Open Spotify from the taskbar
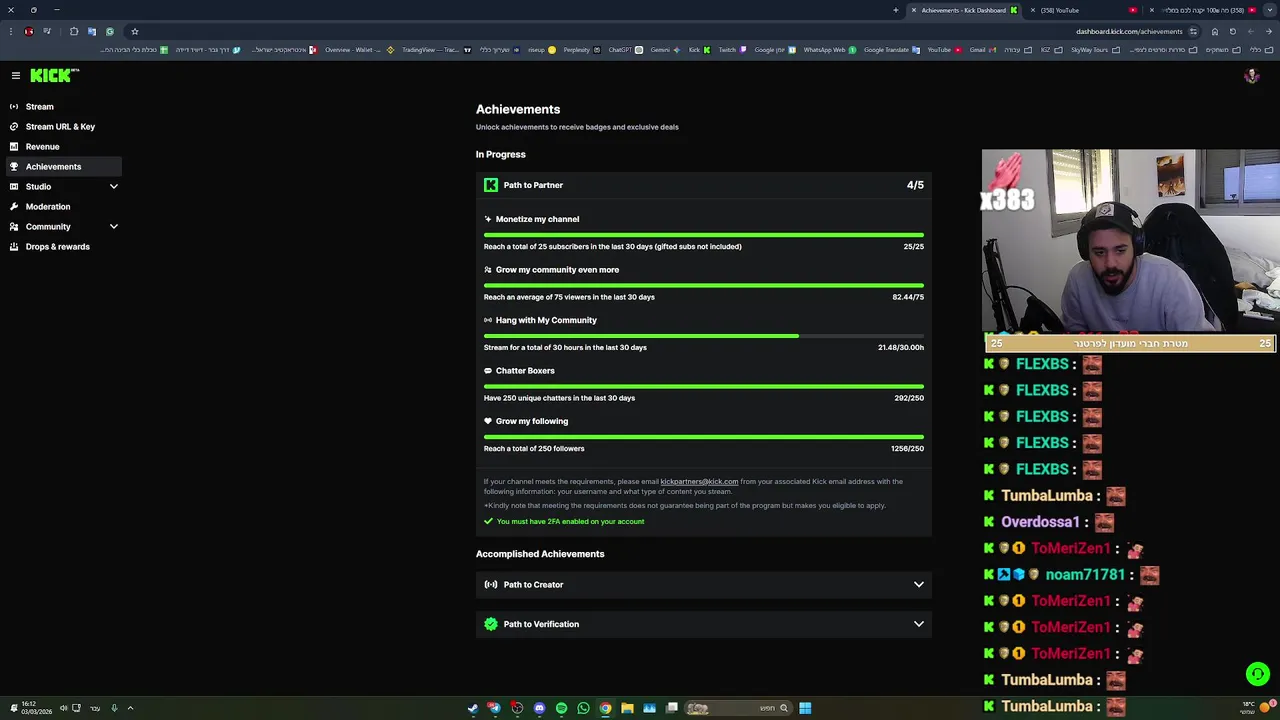The image size is (1280, 720). pos(561,708)
